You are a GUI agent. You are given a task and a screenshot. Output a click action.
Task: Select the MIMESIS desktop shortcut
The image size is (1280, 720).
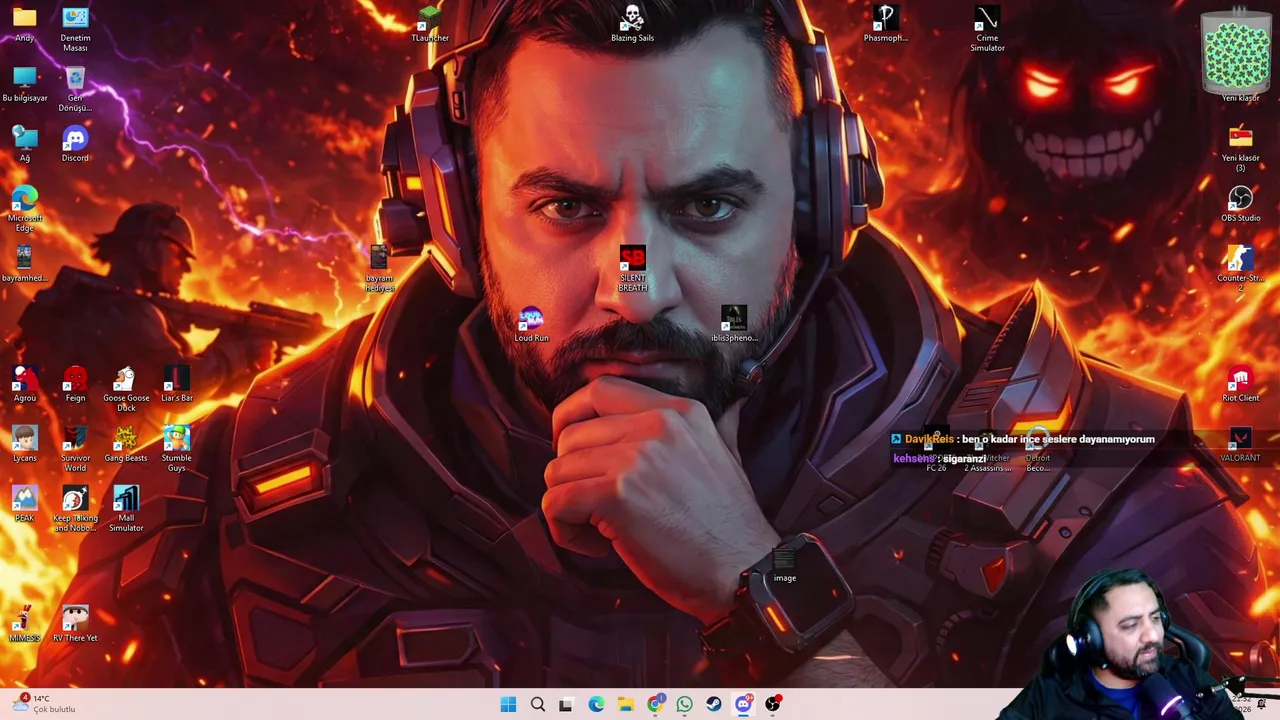tap(25, 625)
